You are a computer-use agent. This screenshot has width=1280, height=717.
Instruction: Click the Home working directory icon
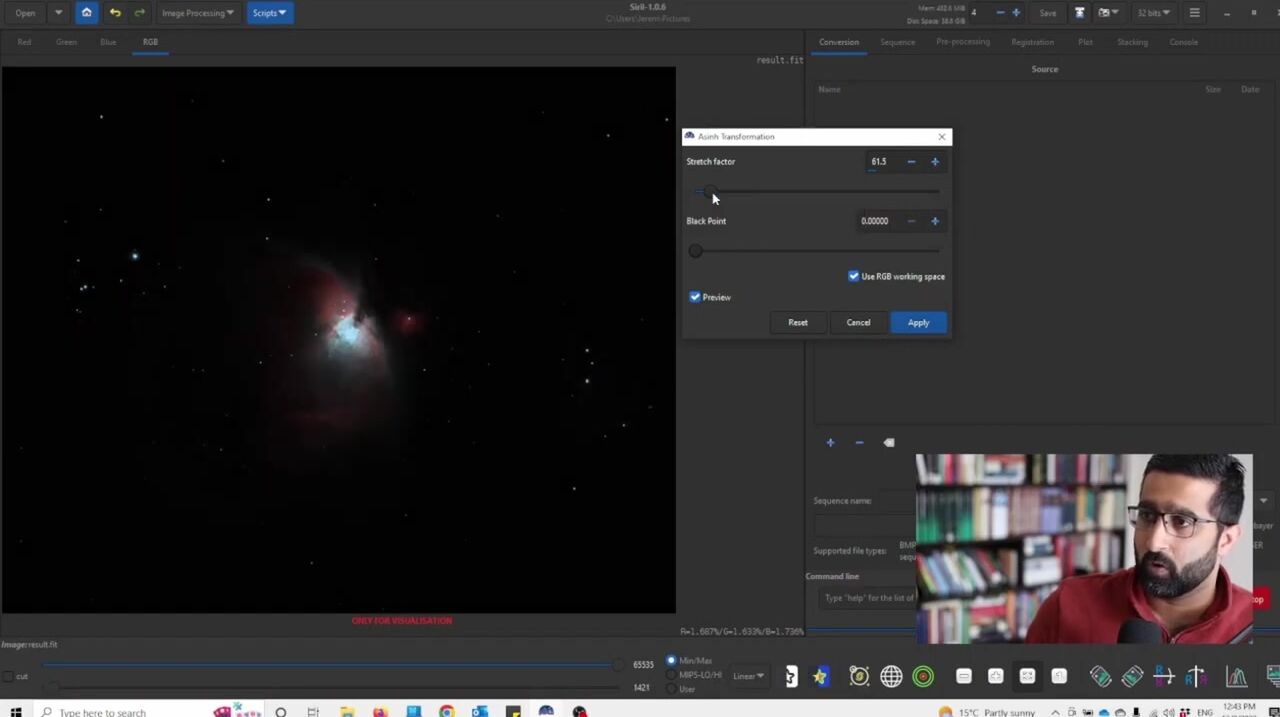(x=86, y=13)
